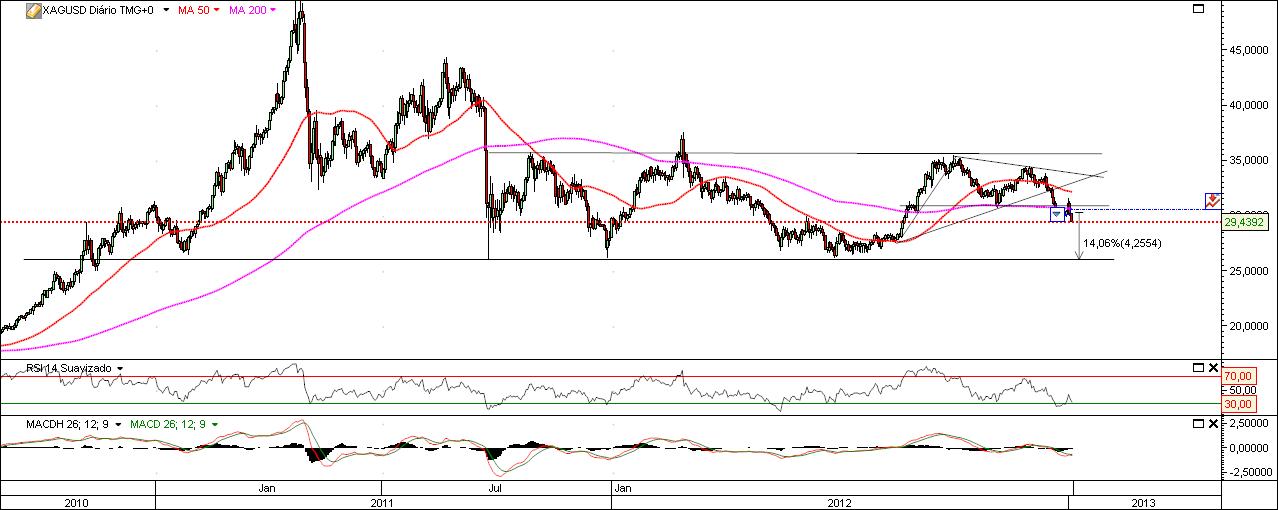The width and height of the screenshot is (1278, 510).
Task: Close the RSI indicator panel
Action: [x=1214, y=369]
